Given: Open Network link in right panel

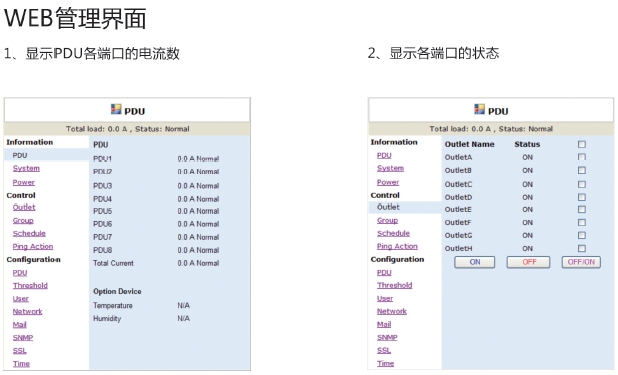Looking at the screenshot, I should (x=391, y=311).
